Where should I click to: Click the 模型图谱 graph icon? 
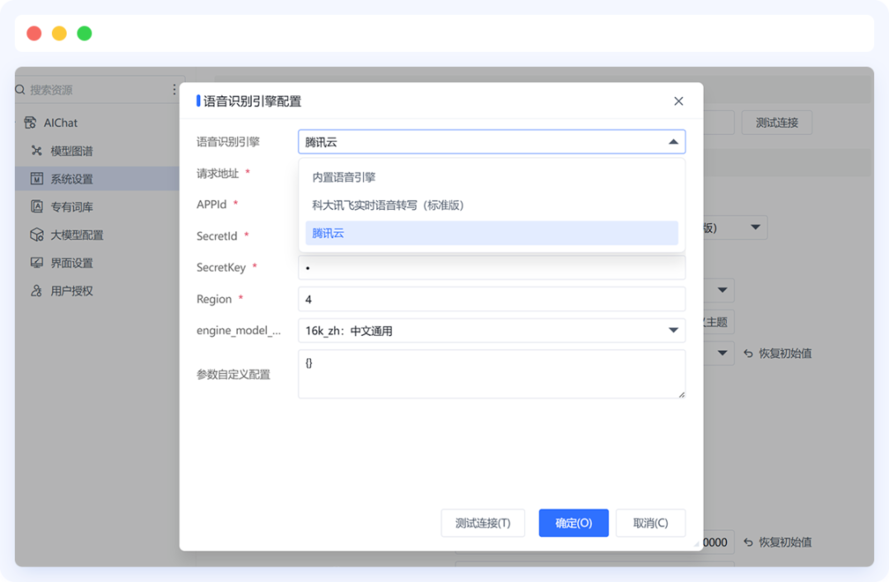37,151
